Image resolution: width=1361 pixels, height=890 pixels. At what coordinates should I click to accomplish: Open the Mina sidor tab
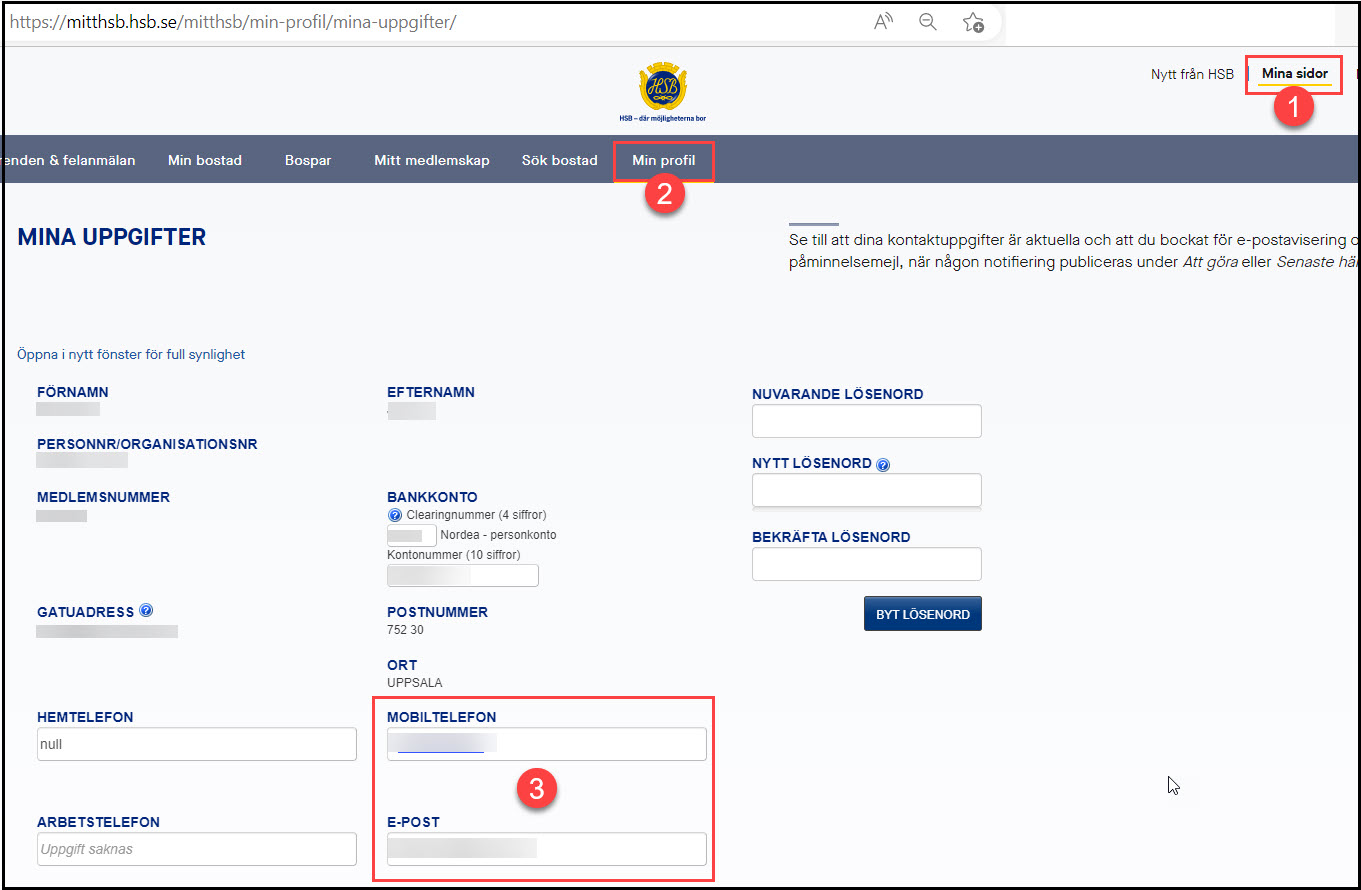(x=1294, y=74)
